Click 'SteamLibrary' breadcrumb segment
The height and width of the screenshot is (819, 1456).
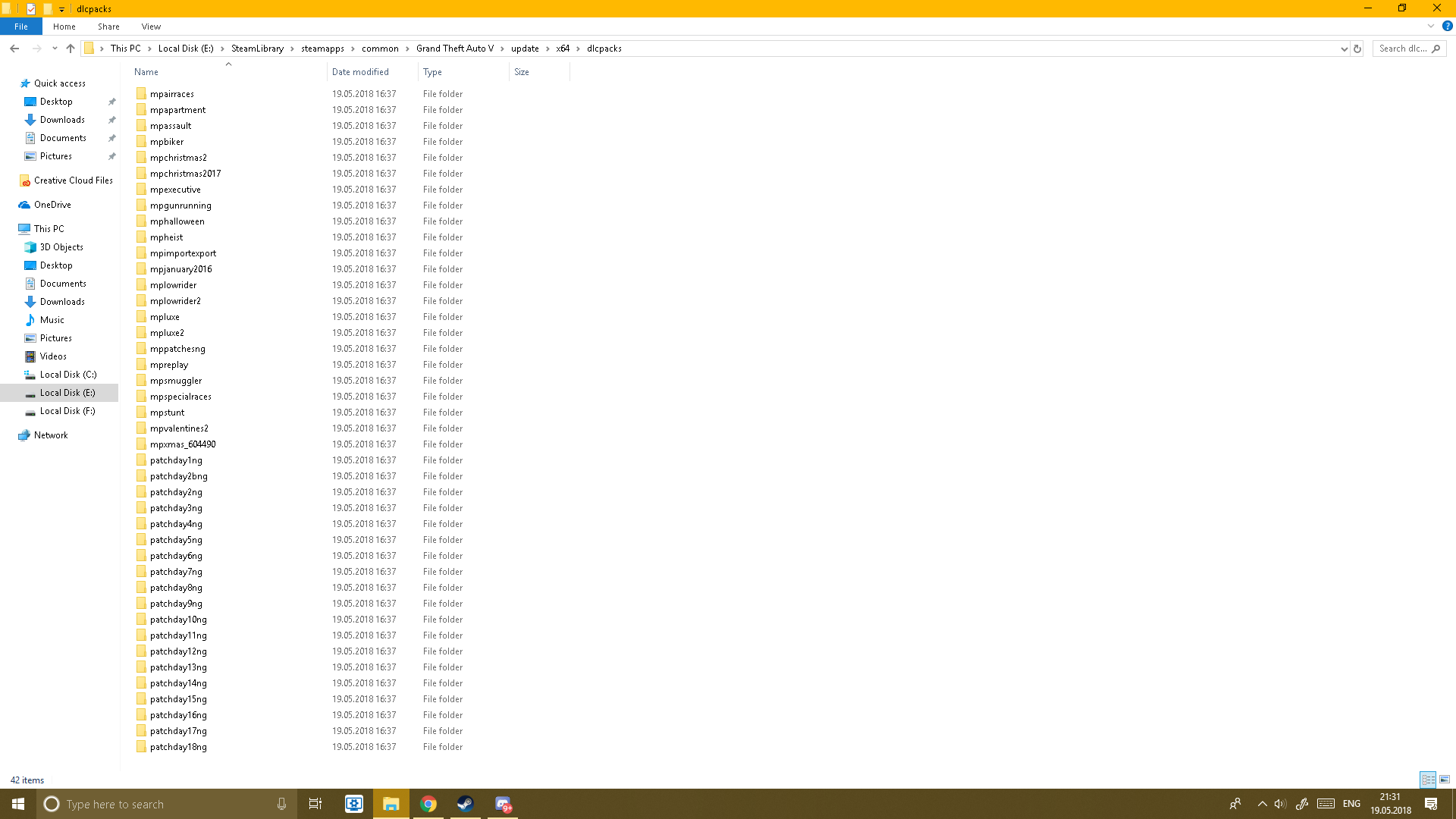(x=257, y=49)
